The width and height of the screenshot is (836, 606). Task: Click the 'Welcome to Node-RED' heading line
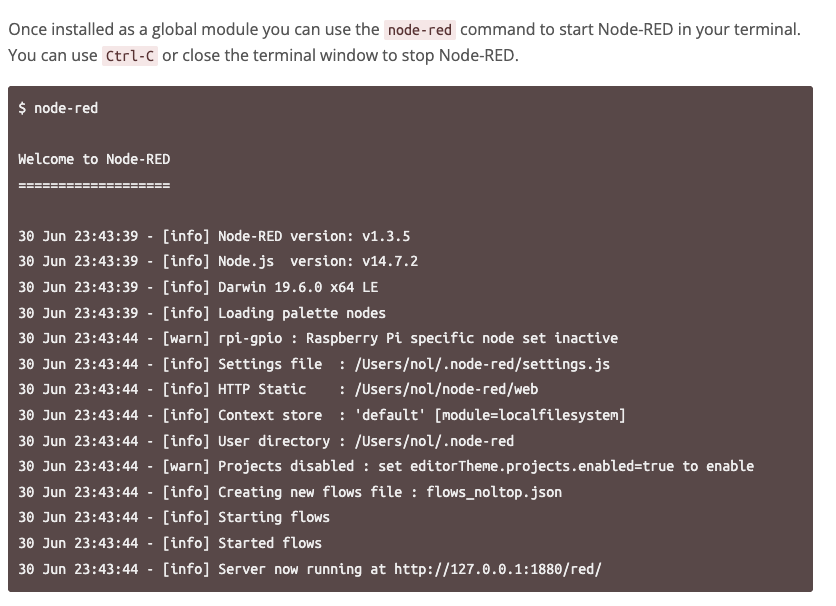point(94,159)
